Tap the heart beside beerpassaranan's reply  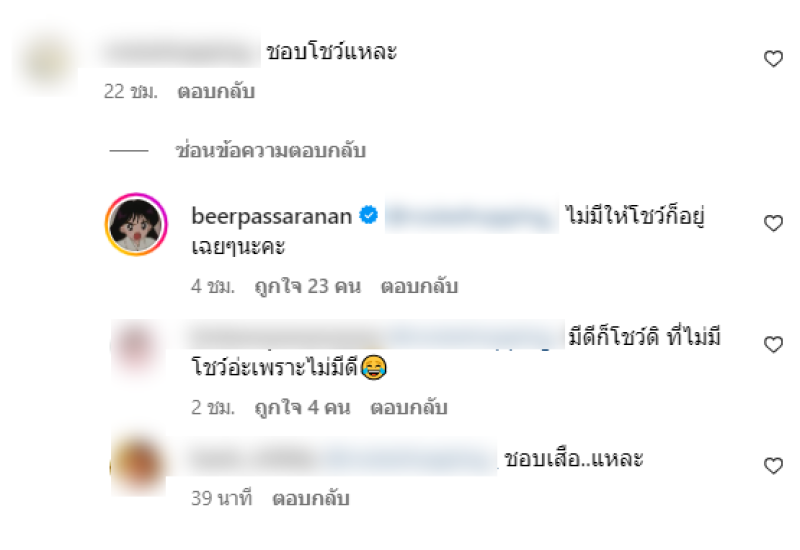(773, 223)
